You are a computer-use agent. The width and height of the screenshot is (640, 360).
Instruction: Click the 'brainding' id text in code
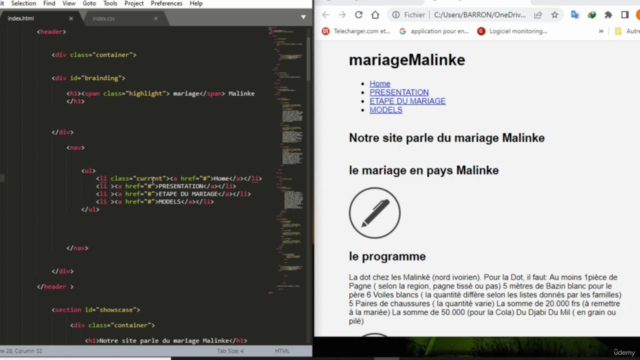(x=102, y=78)
